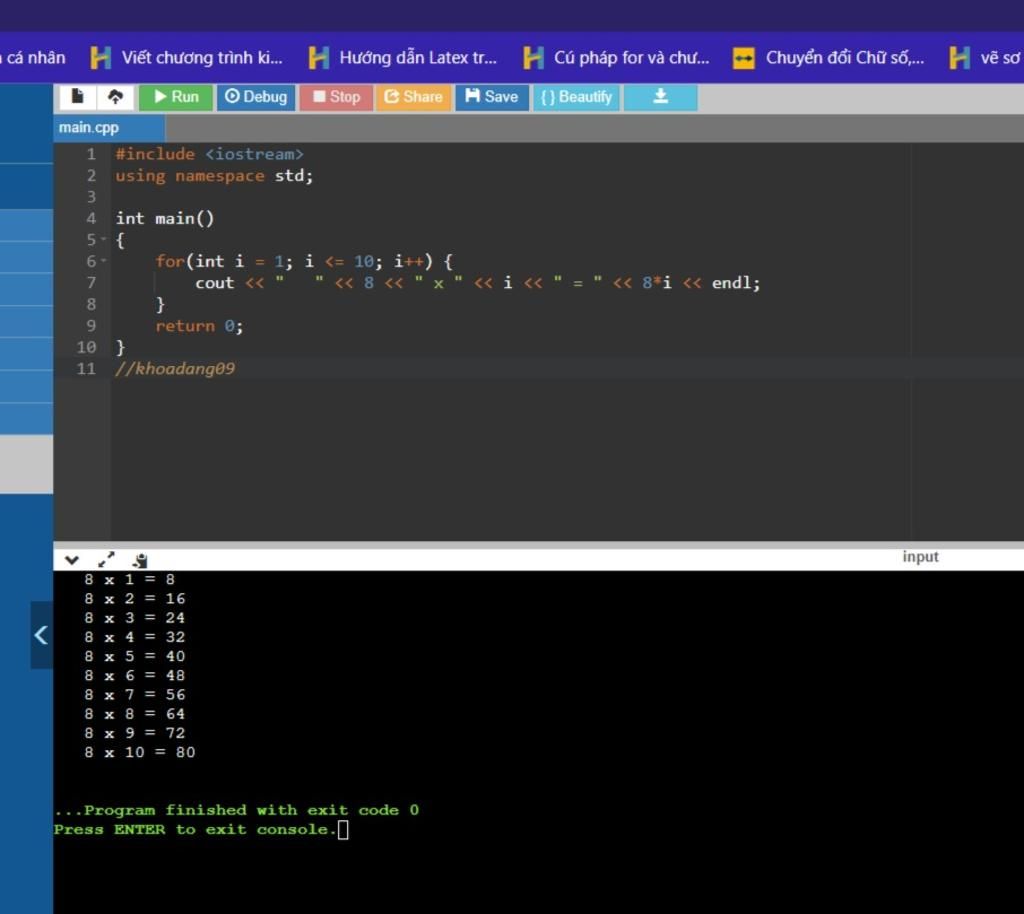Save the current code file
The height and width of the screenshot is (914, 1024).
(492, 97)
